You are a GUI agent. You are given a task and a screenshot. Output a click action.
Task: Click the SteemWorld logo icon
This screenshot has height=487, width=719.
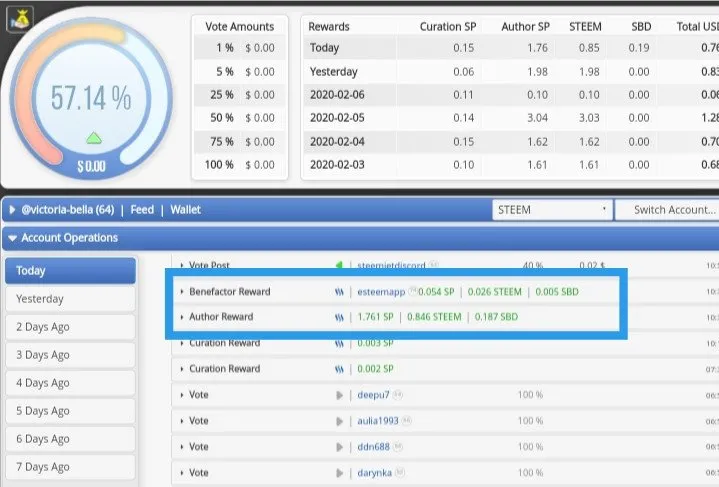pos(20,19)
